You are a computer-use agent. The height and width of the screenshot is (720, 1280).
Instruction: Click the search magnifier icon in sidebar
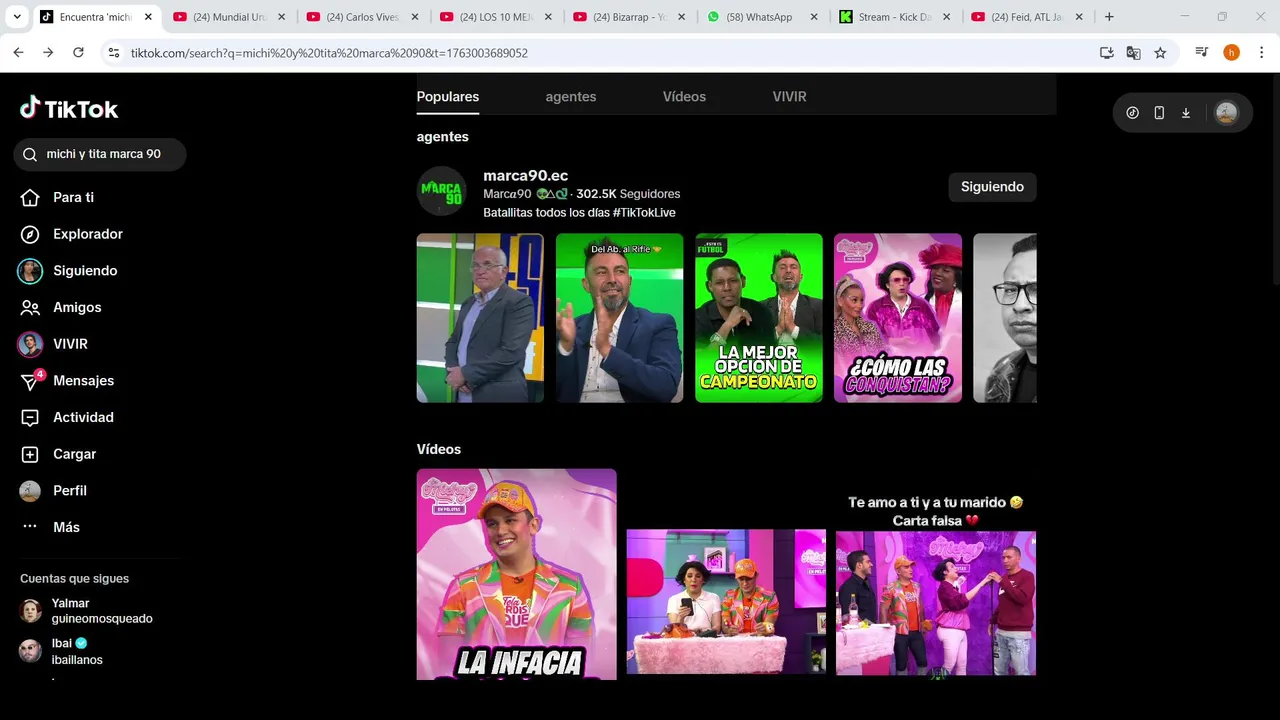[x=30, y=154]
